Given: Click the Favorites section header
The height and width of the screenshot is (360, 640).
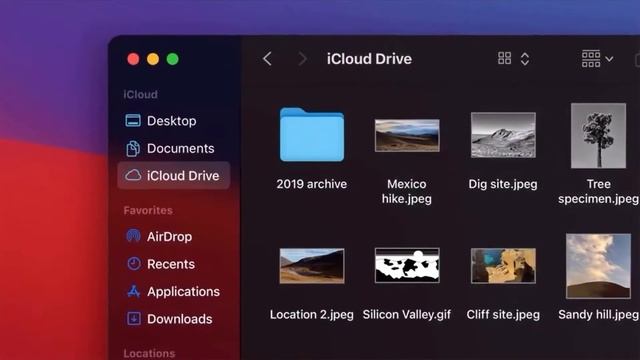Looking at the screenshot, I should pos(148,210).
